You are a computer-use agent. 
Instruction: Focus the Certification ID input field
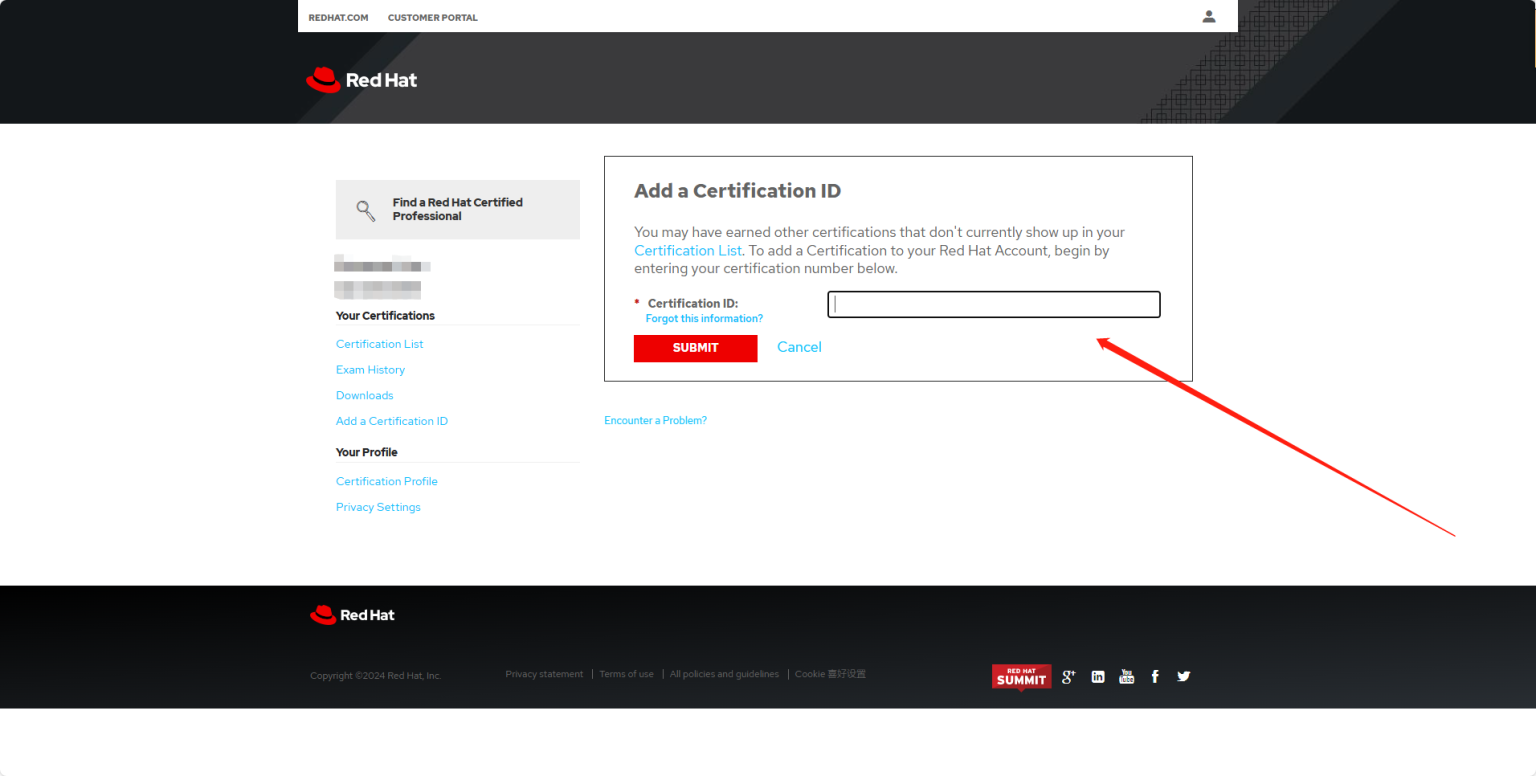coord(993,304)
